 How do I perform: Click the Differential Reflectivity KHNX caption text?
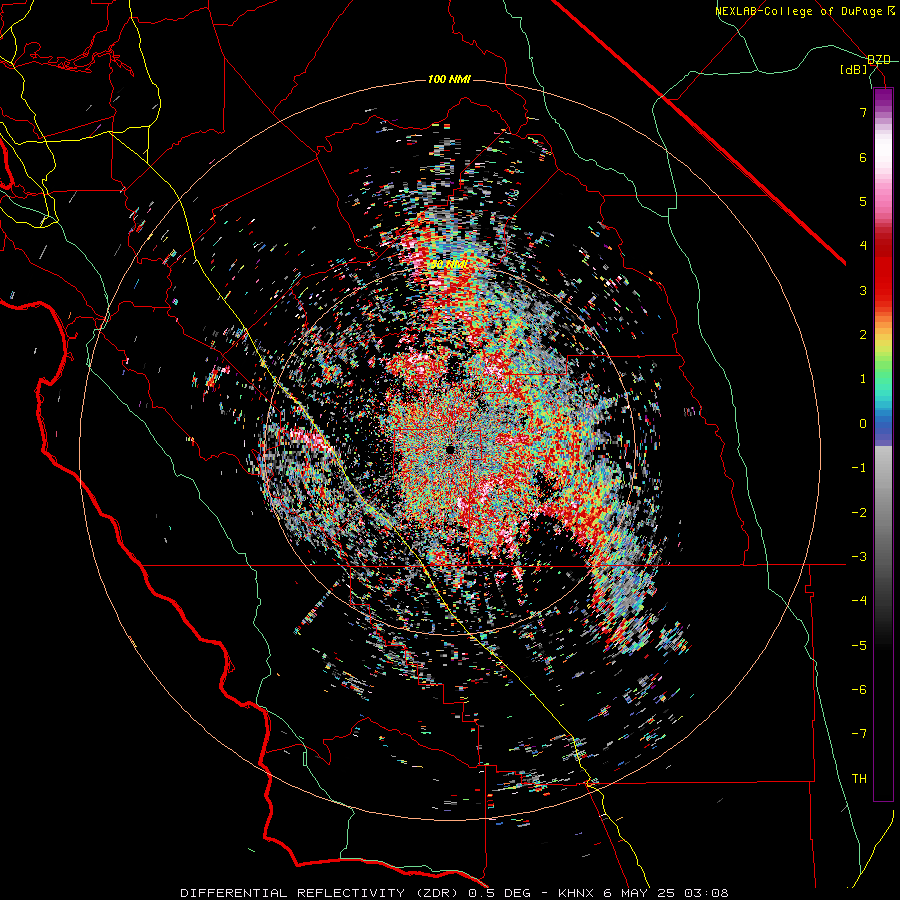tap(455, 893)
